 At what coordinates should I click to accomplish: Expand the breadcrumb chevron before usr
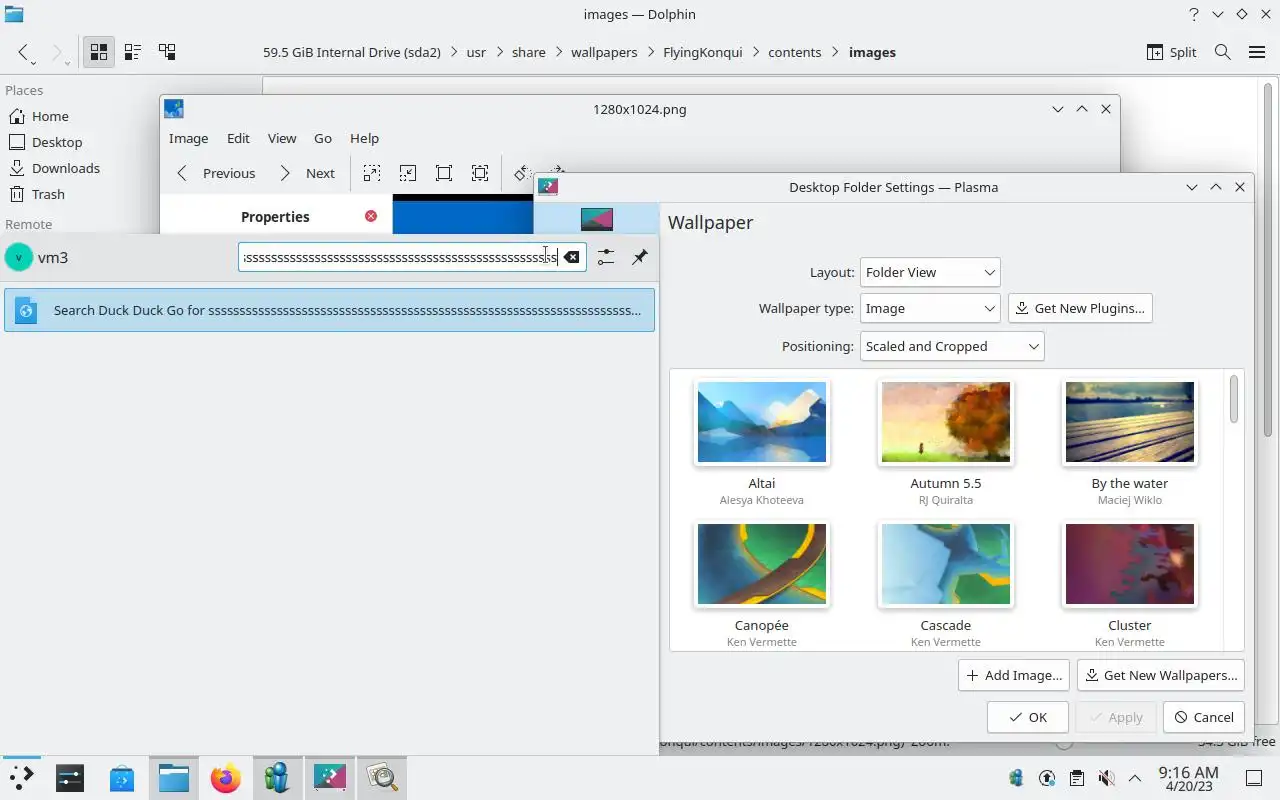(453, 52)
